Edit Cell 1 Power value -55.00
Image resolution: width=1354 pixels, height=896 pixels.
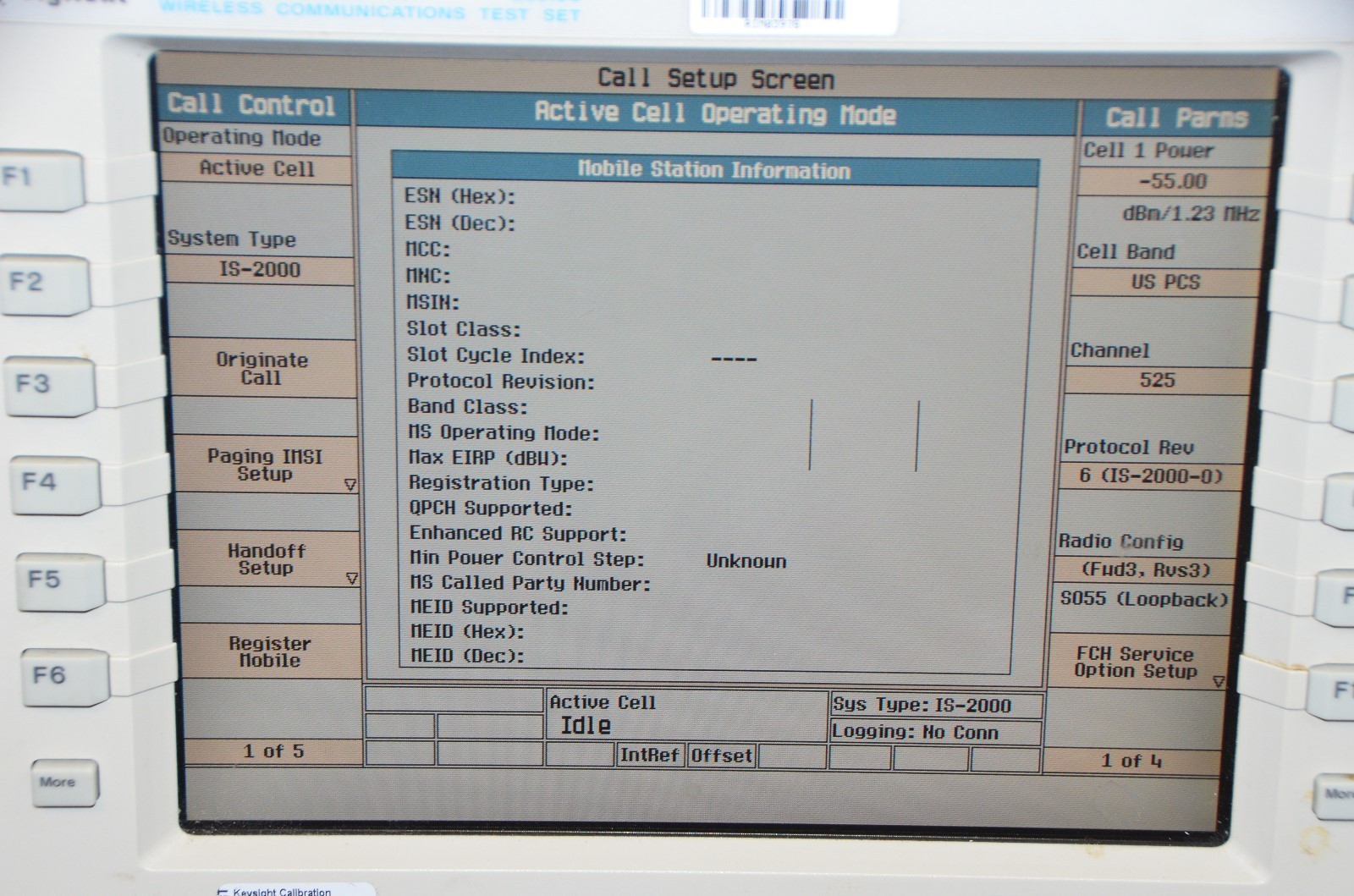[1173, 181]
